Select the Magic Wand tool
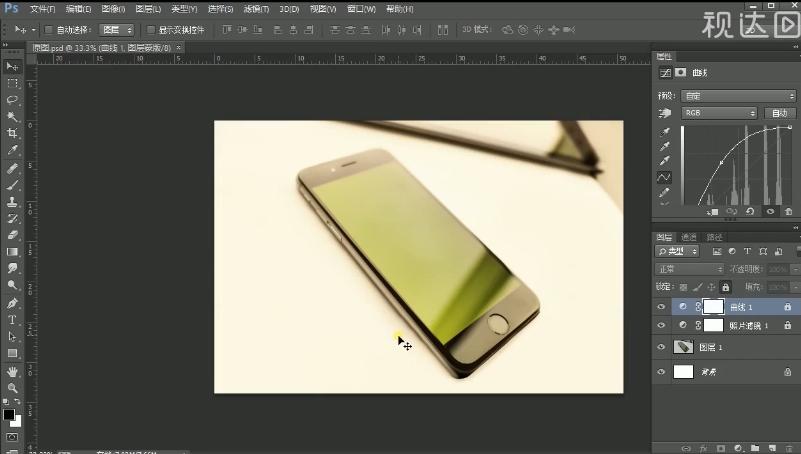Screen dimensions: 801x454 12,117
